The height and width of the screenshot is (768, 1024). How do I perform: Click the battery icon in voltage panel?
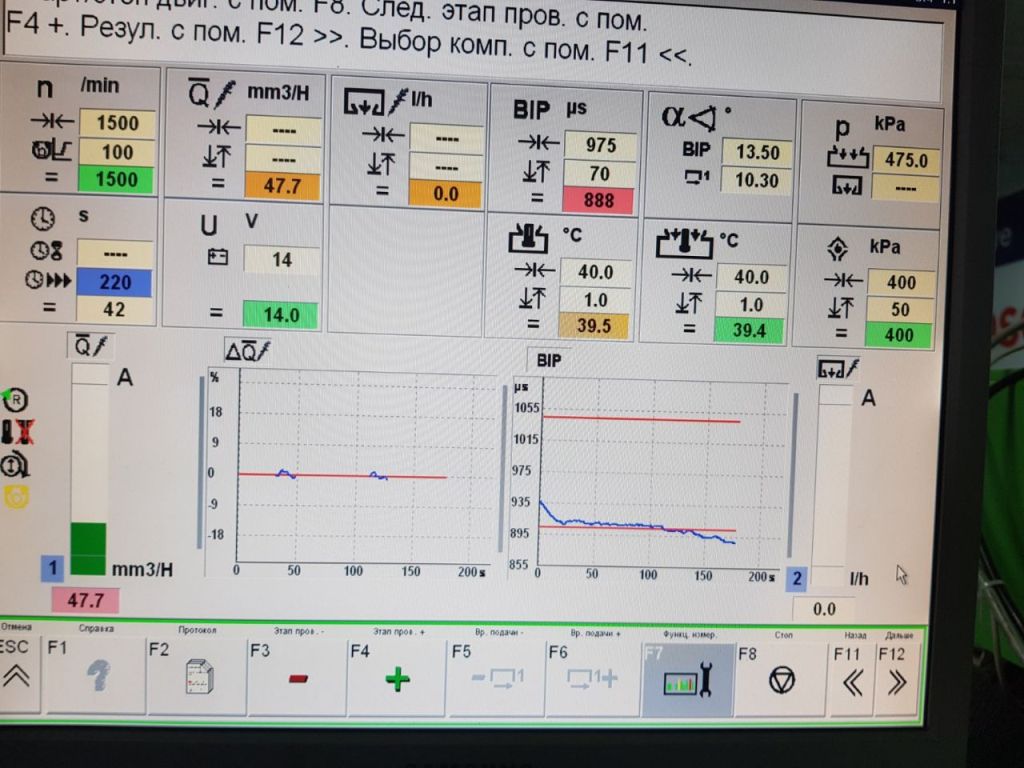[x=217, y=257]
